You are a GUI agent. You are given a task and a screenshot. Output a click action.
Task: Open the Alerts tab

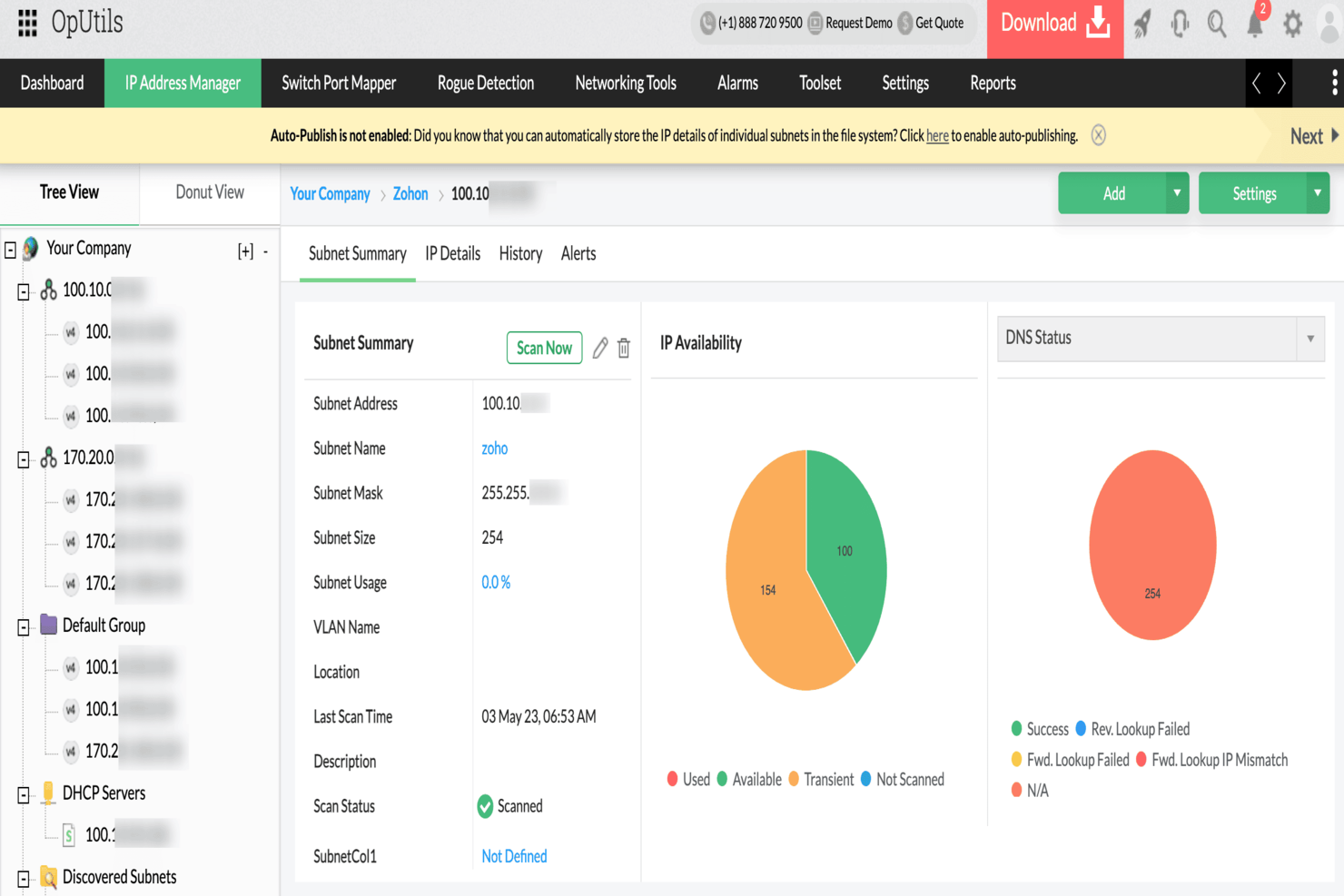[578, 254]
